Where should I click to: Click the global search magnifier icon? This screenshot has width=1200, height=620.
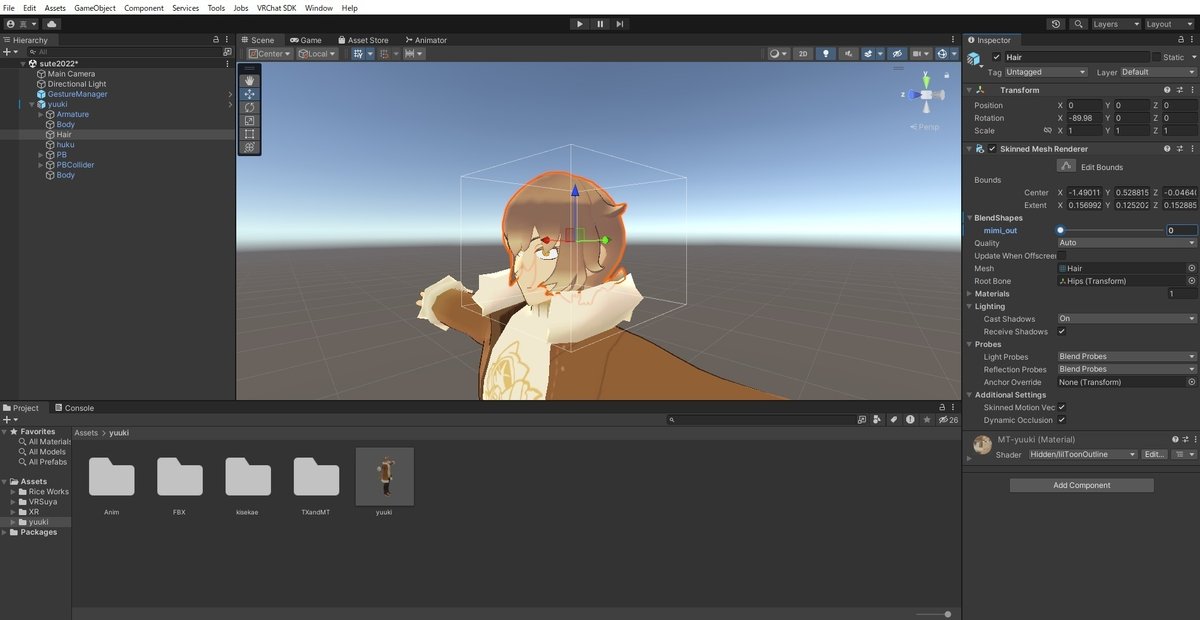1079,23
